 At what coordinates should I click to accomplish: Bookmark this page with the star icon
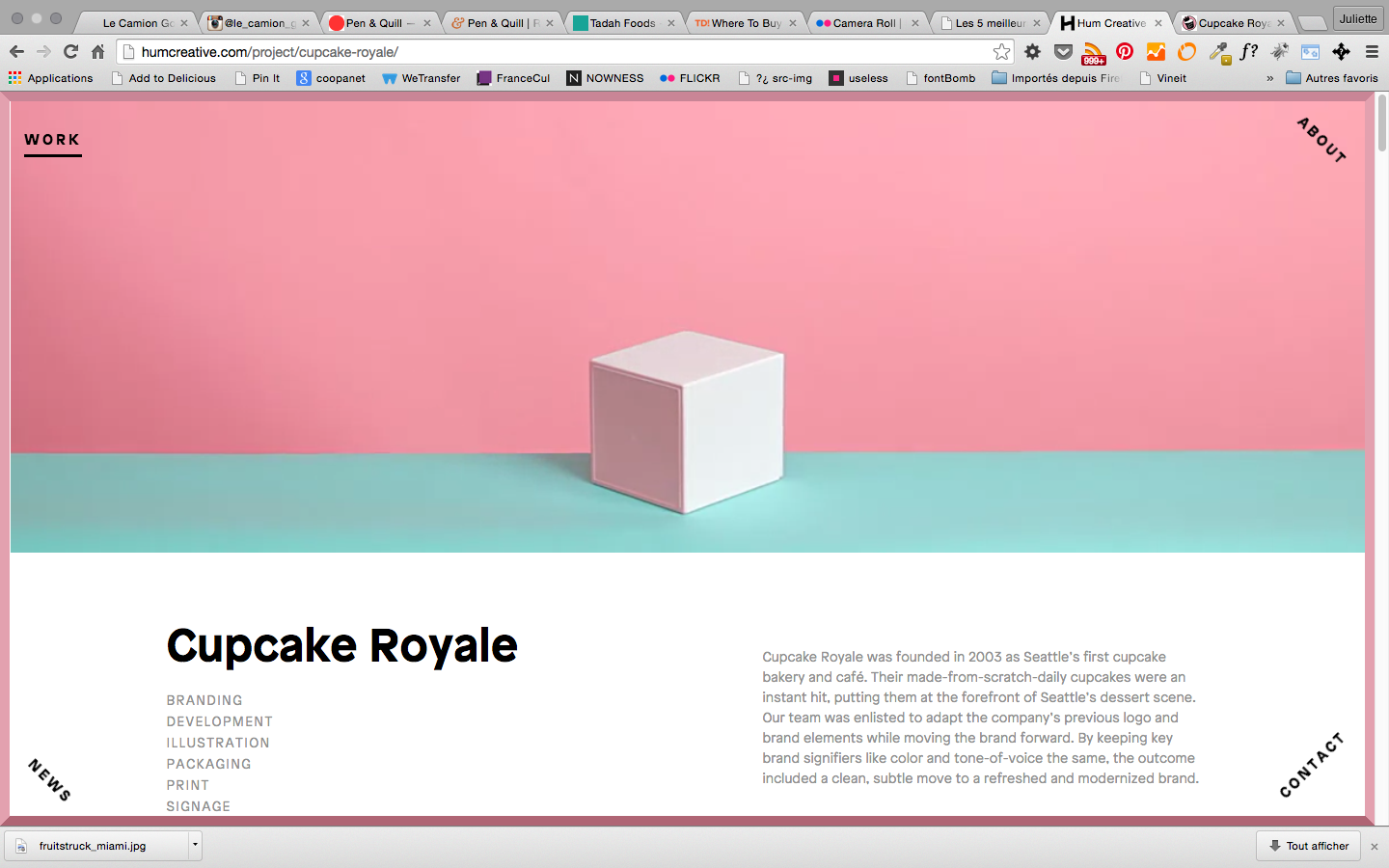tap(1001, 51)
